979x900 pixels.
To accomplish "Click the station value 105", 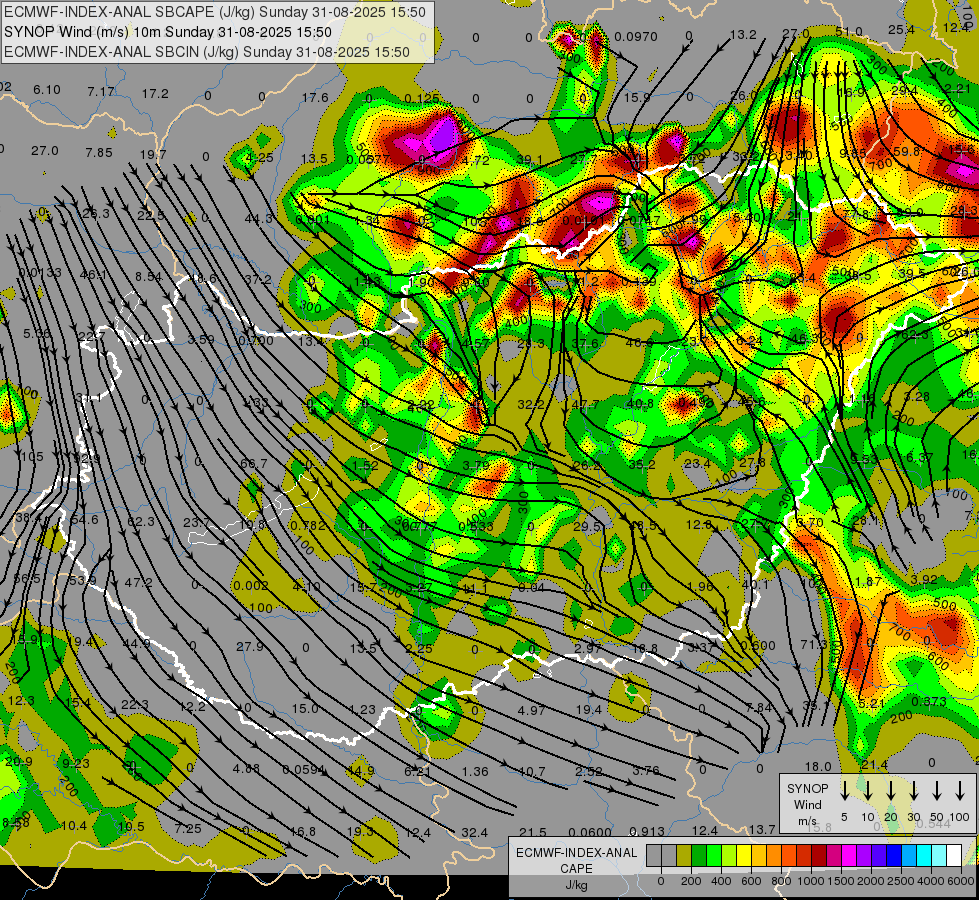I will (x=32, y=457).
